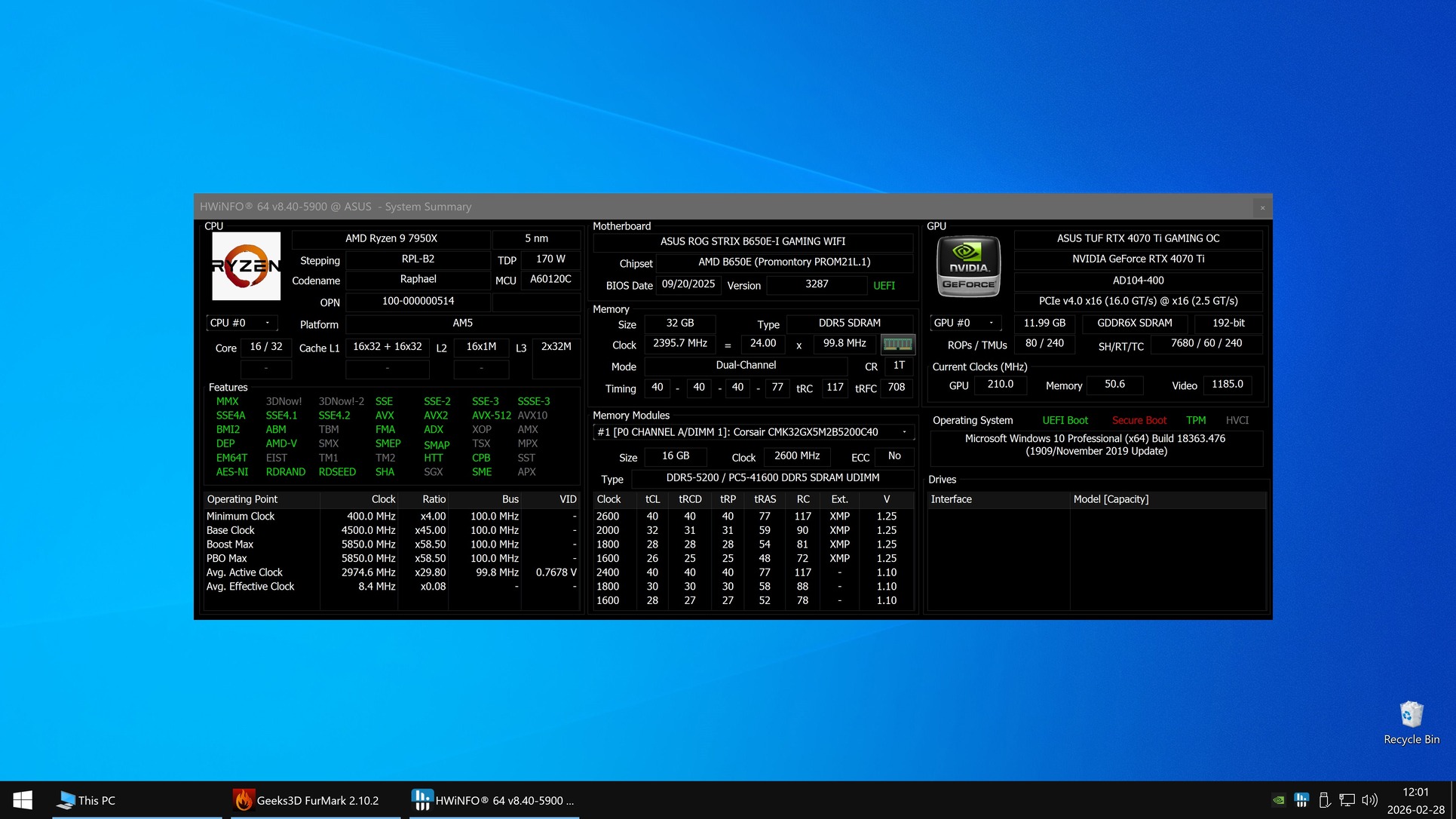Image resolution: width=1456 pixels, height=819 pixels.
Task: Click the taskbar clock and date
Action: coord(1415,800)
